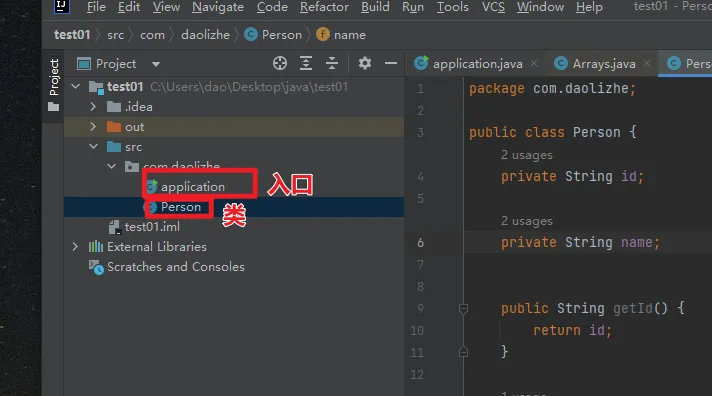Open the Navigate menu
This screenshot has height=396, width=712.
[218, 7]
